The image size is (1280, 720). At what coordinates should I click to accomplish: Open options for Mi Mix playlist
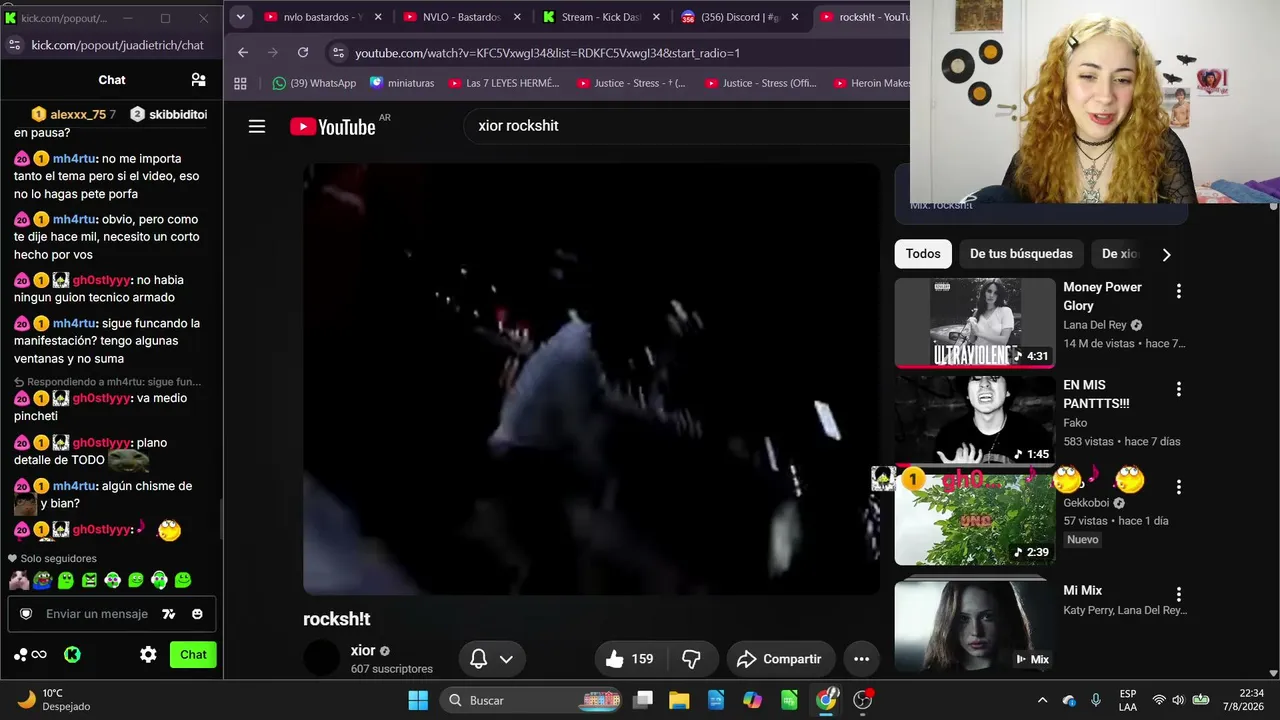coord(1178,594)
